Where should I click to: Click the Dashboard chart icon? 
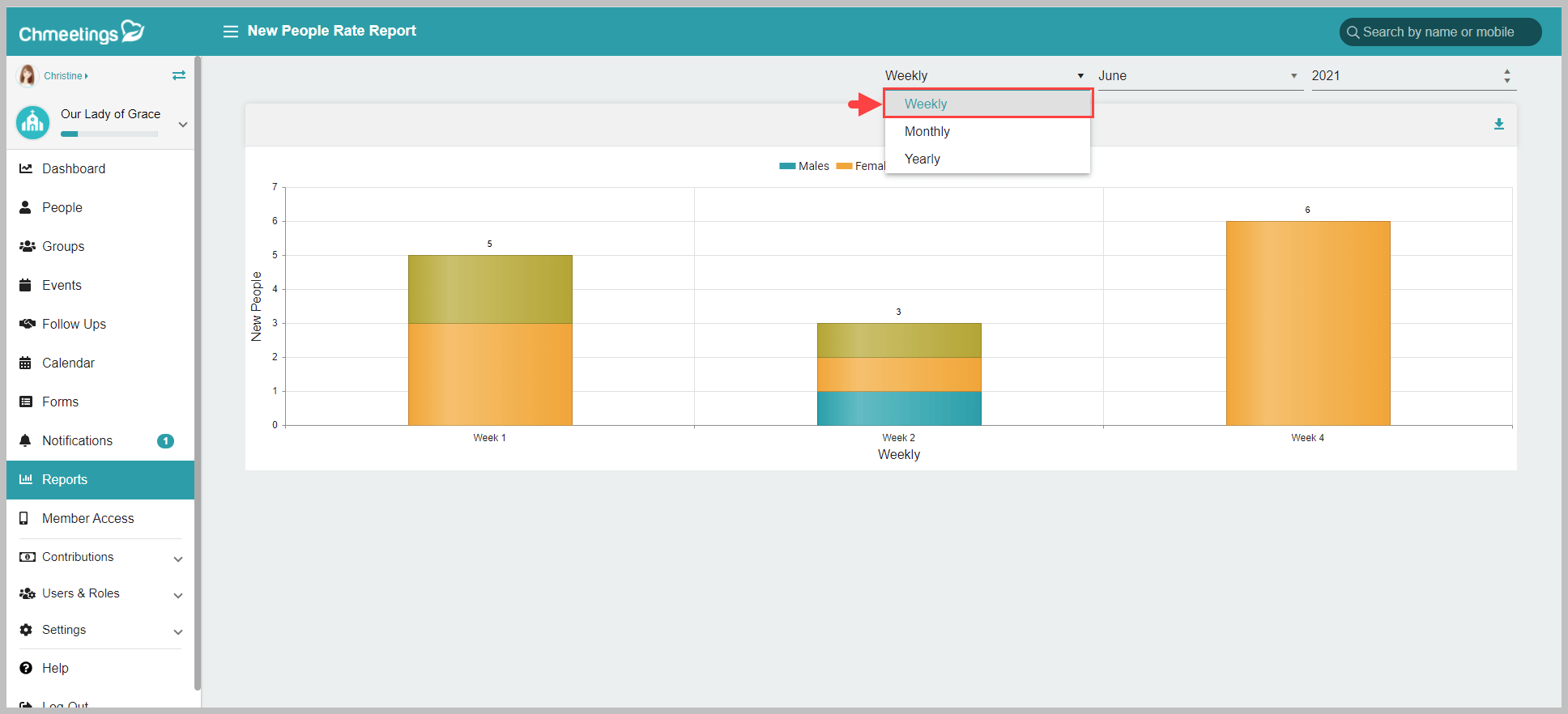pyautogui.click(x=26, y=168)
